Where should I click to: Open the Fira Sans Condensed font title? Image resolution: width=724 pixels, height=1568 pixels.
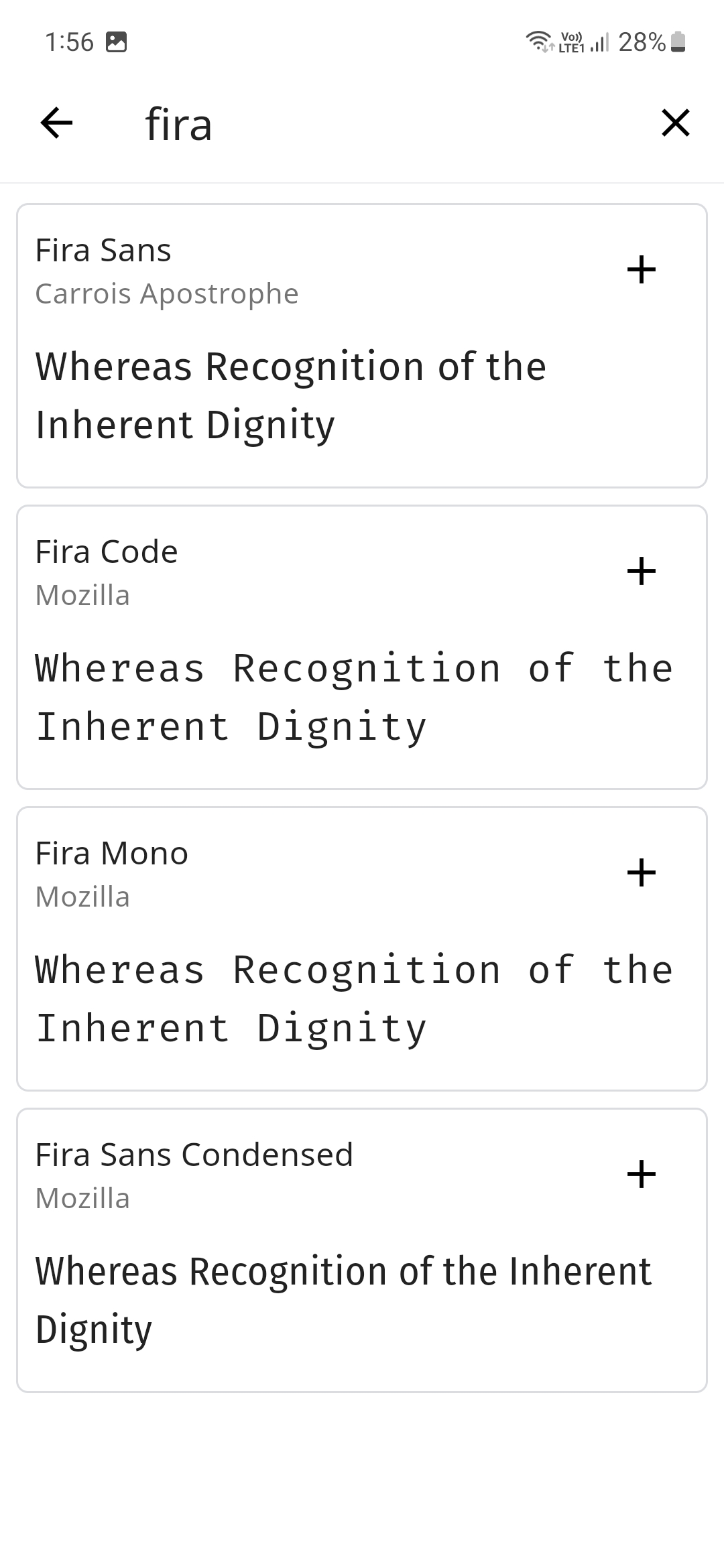tap(194, 1155)
